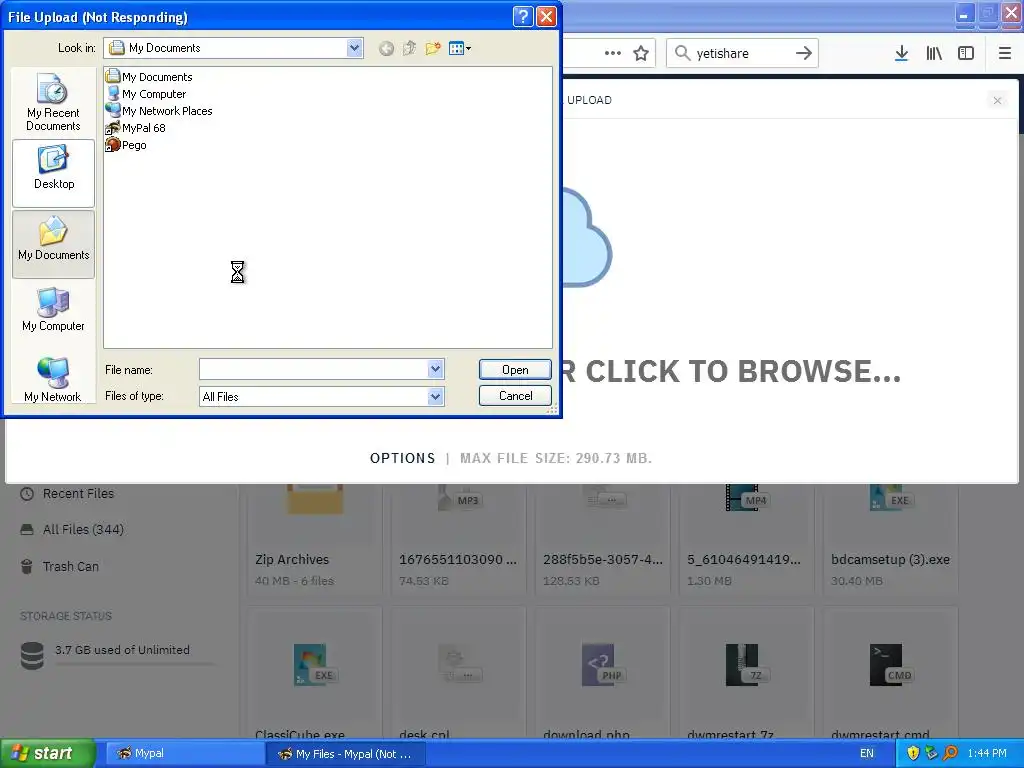Select My Computer item in file list
The width and height of the screenshot is (1024, 768).
pyautogui.click(x=146, y=94)
